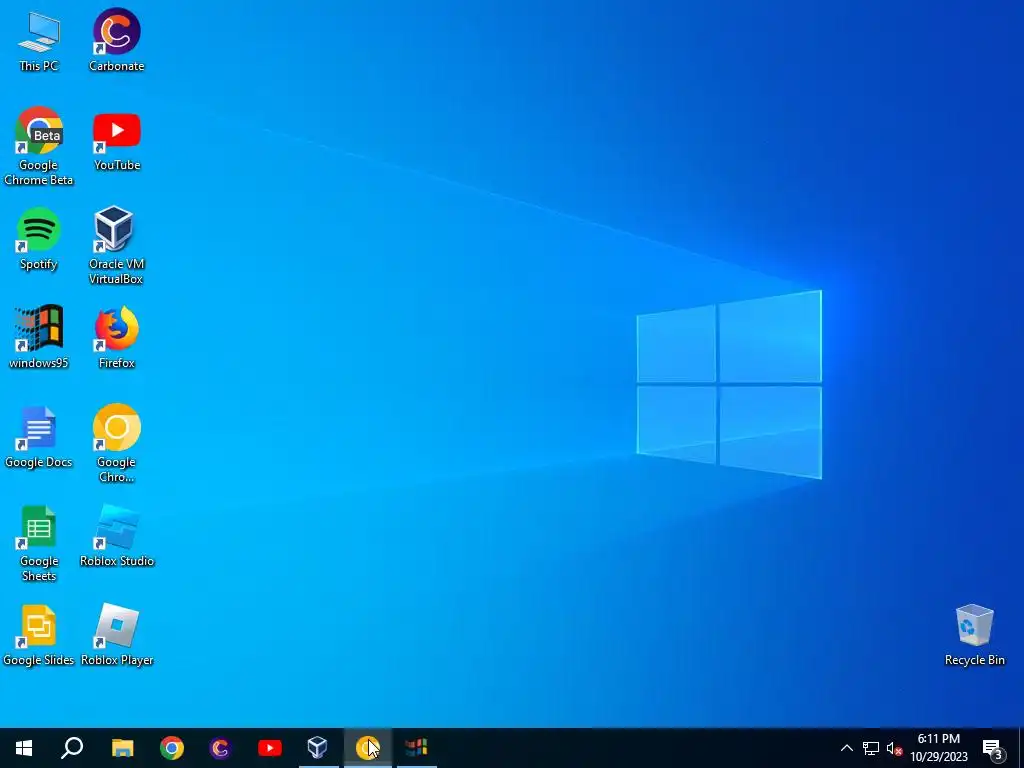Open YouTube from the taskbar
The width and height of the screenshot is (1024, 768).
click(x=270, y=748)
